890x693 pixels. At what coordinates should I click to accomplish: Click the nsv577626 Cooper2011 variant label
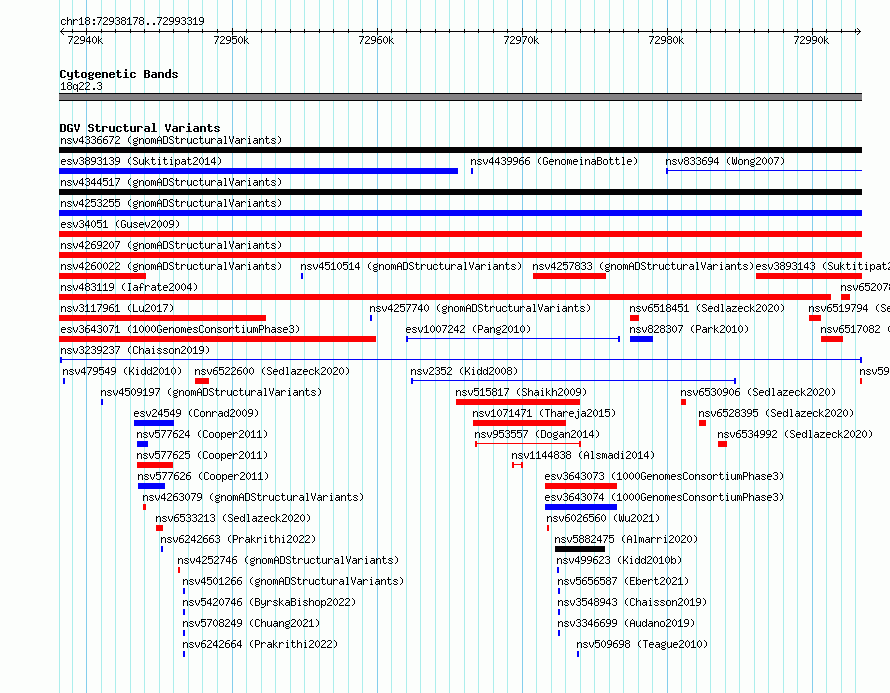203,476
